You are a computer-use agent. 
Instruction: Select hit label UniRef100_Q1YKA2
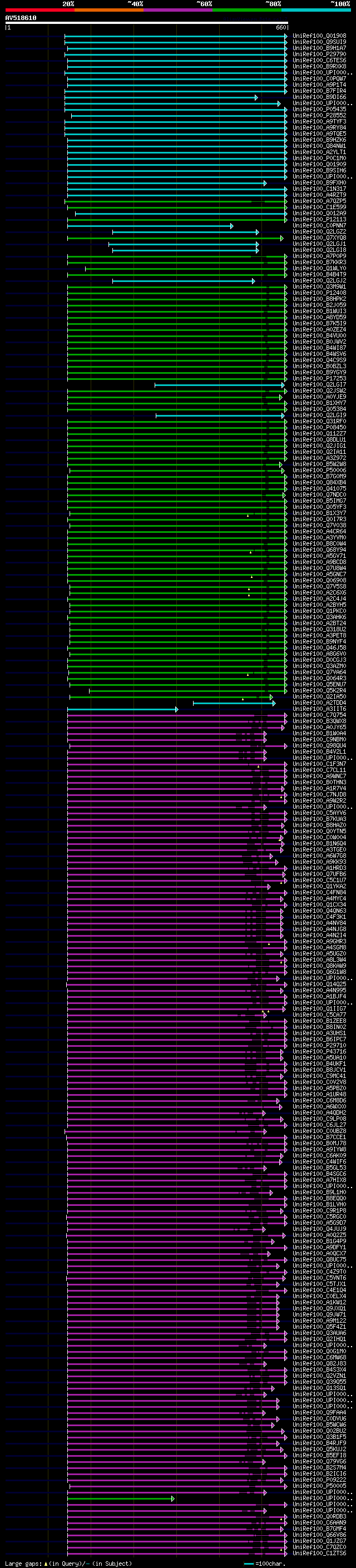coord(319,886)
